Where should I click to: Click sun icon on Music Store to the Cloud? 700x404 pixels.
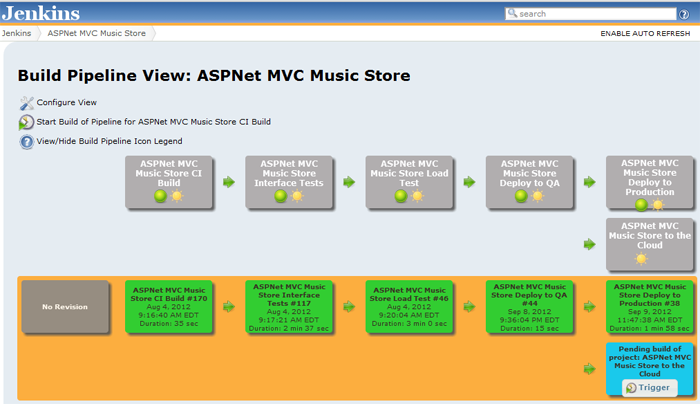pyautogui.click(x=642, y=258)
